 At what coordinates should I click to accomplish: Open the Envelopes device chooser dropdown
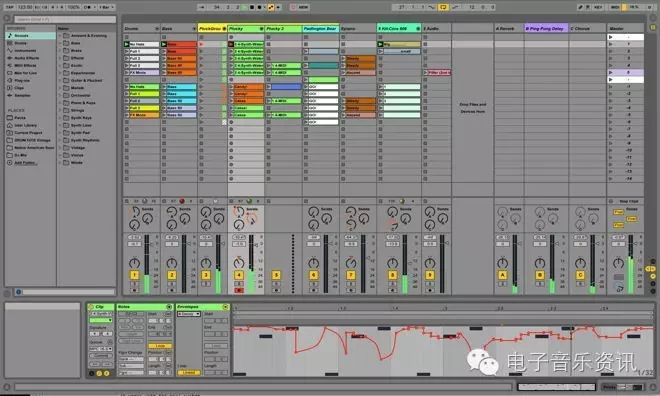point(189,314)
